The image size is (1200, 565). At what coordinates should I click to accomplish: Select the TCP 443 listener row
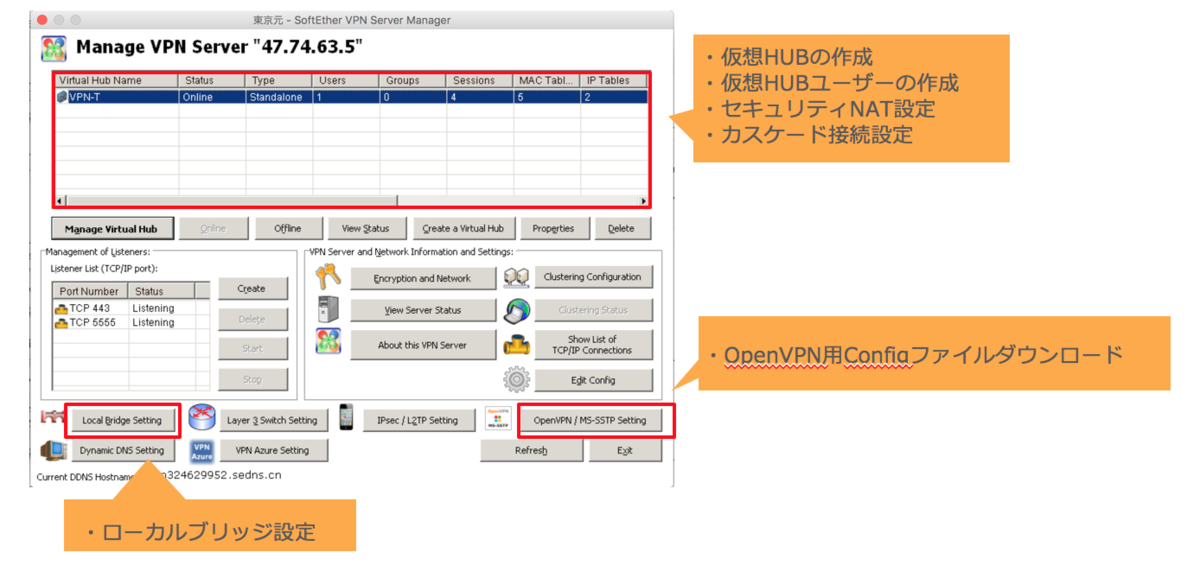click(x=132, y=309)
